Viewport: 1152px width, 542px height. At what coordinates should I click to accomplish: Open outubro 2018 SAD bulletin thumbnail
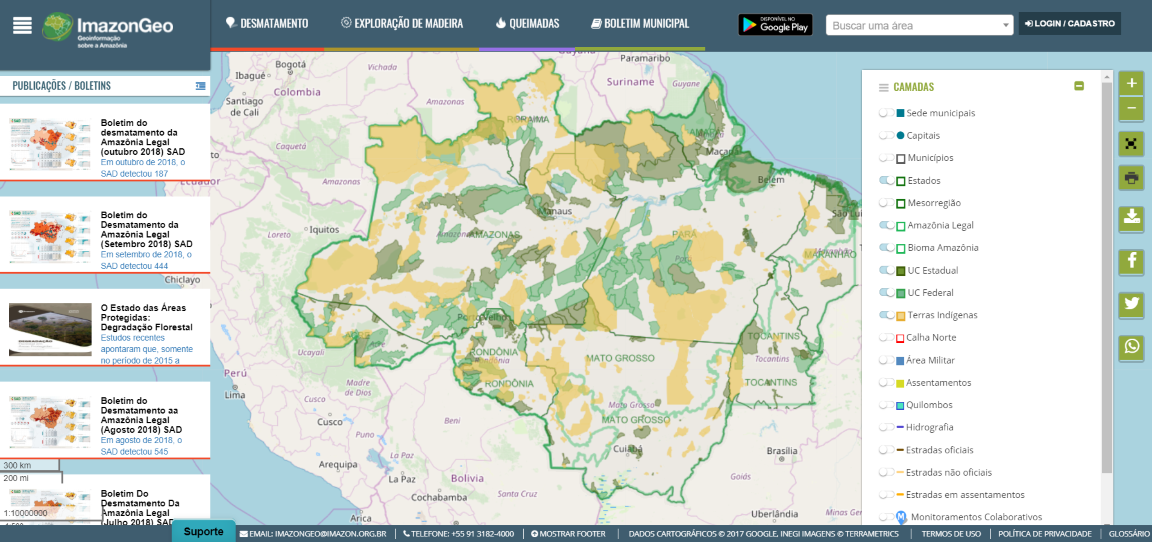coord(50,143)
